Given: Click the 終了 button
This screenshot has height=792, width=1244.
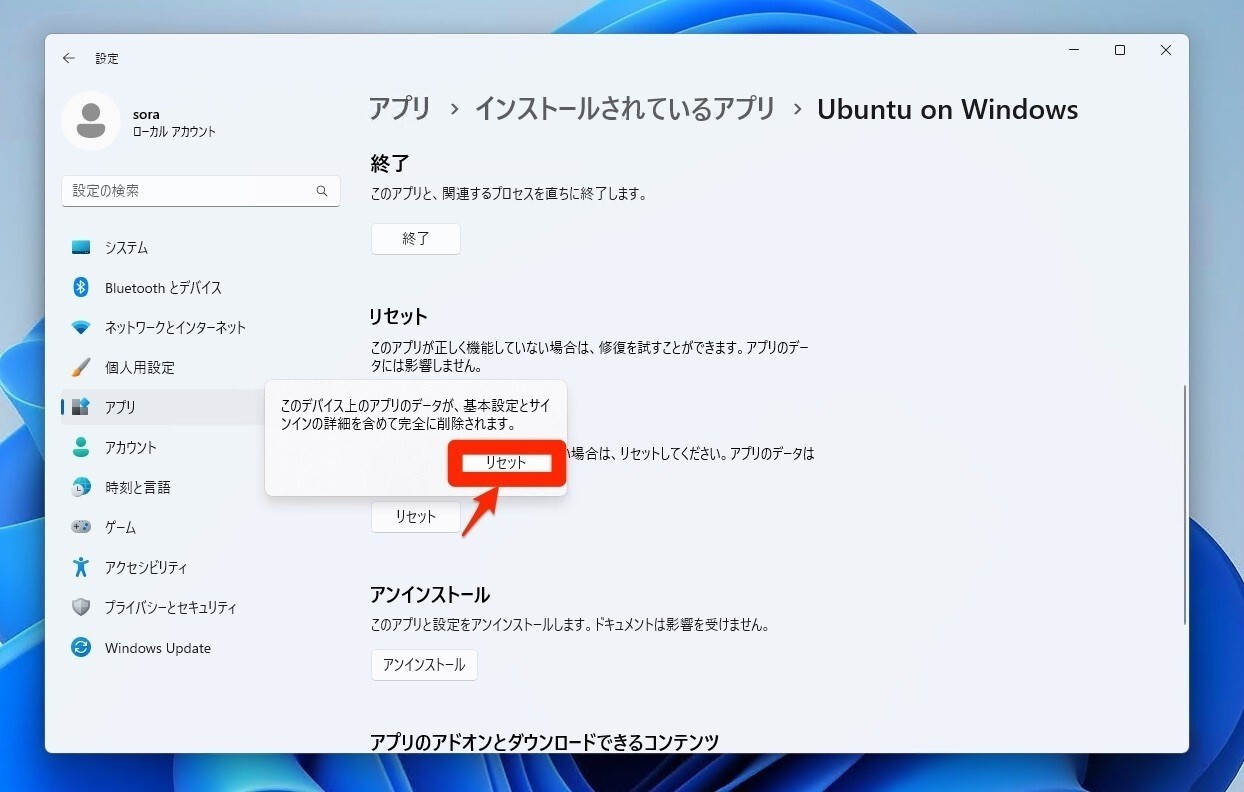Looking at the screenshot, I should pos(416,239).
